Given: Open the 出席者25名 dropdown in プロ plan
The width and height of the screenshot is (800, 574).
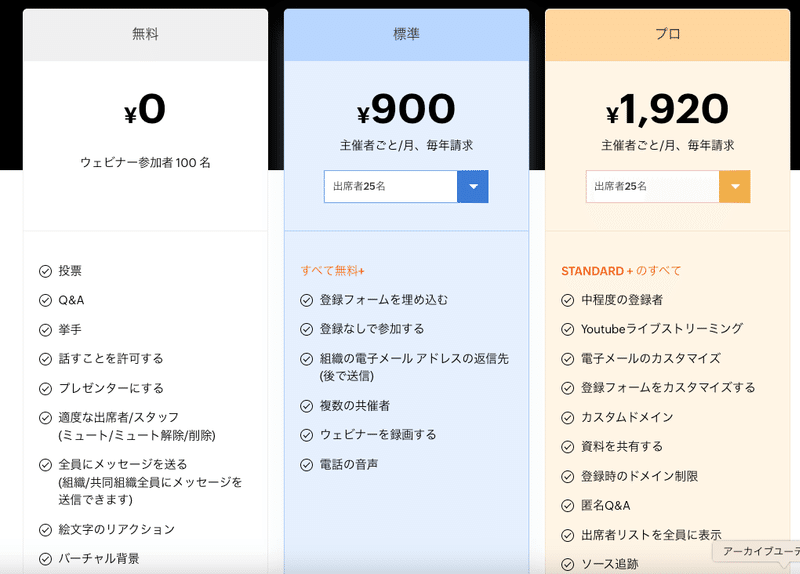Looking at the screenshot, I should (x=668, y=186).
